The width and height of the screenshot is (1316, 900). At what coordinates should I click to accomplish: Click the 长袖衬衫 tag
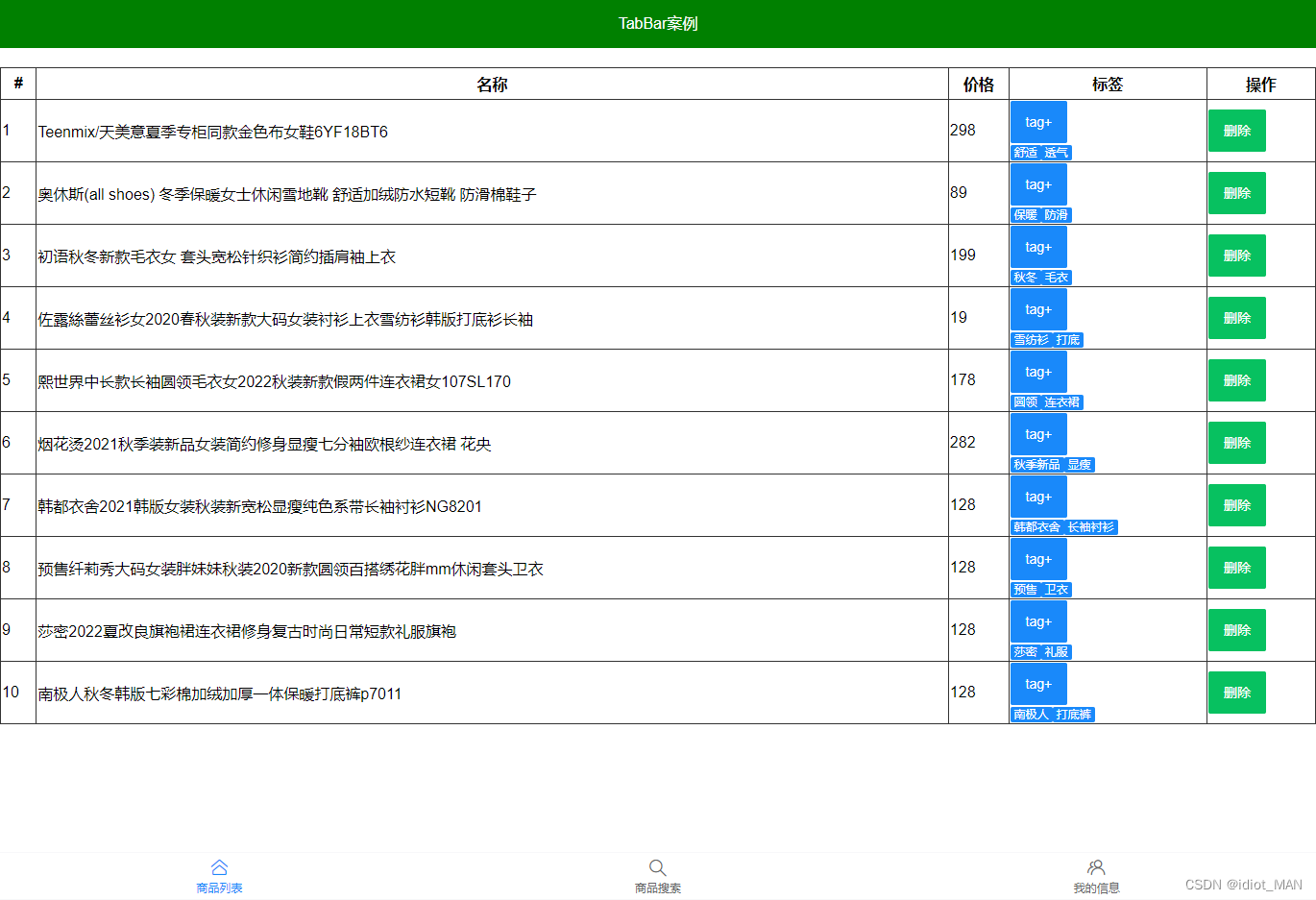[x=1091, y=527]
